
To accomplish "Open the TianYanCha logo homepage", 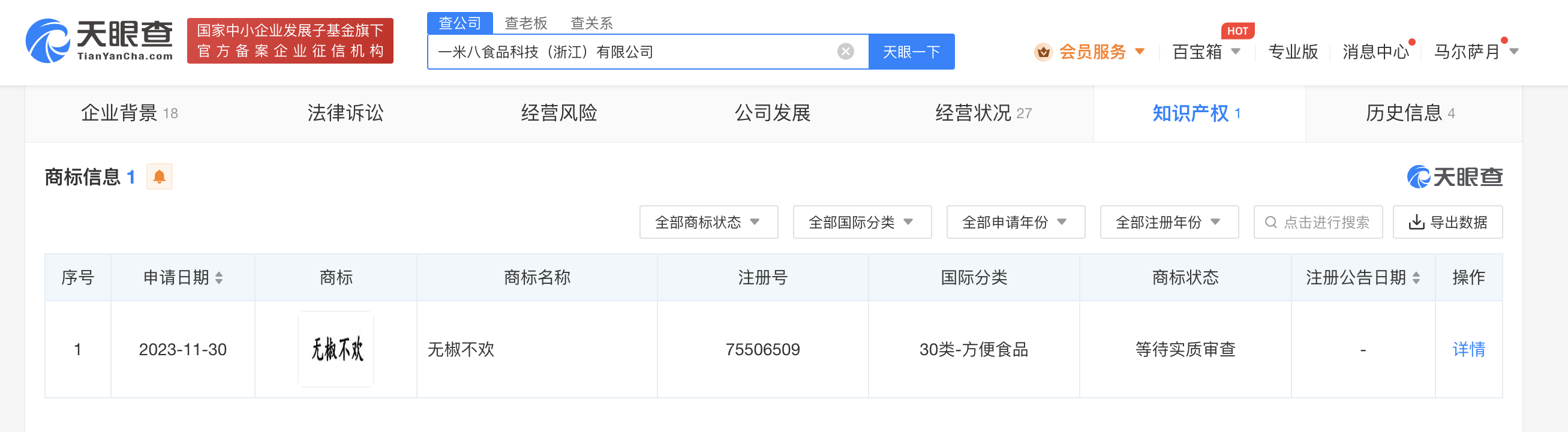I will point(99,41).
